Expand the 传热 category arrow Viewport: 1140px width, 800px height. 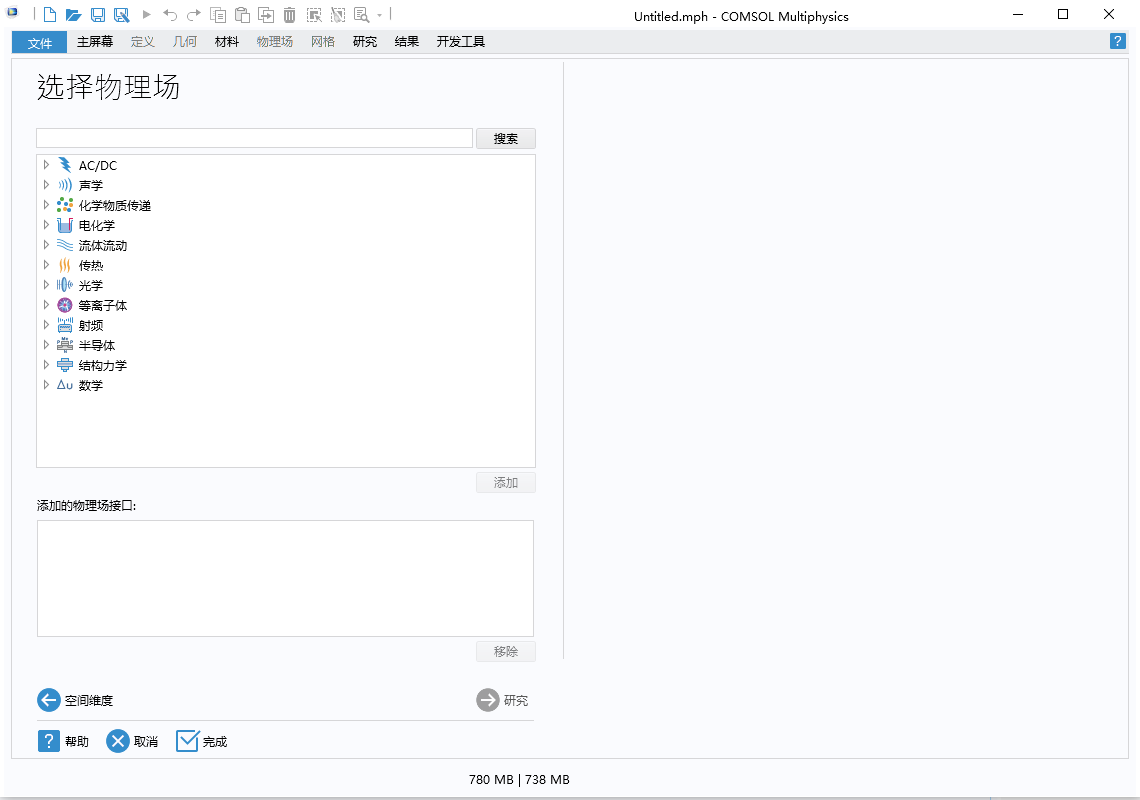tap(46, 265)
